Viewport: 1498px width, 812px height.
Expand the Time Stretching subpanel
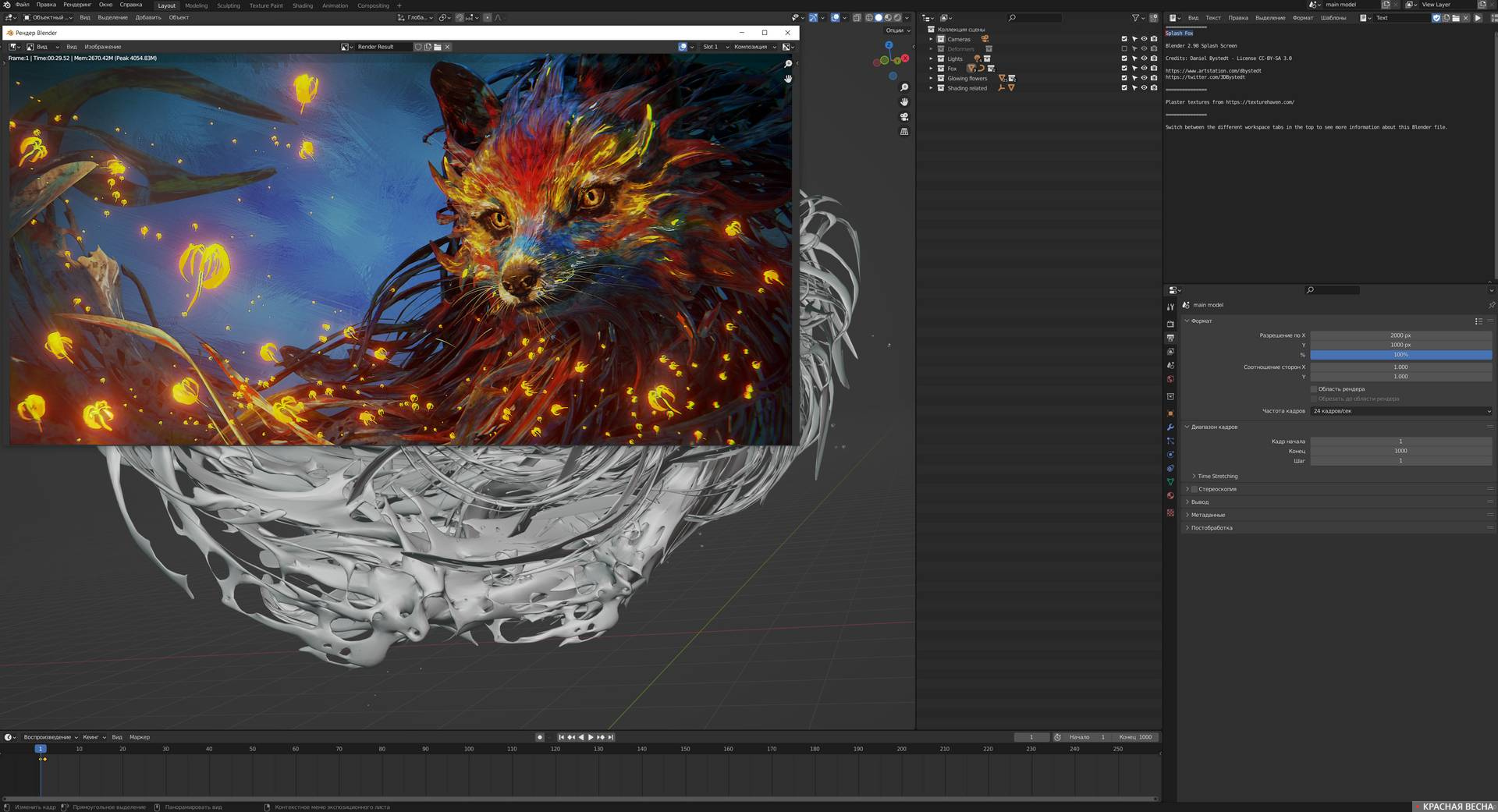click(x=1217, y=476)
